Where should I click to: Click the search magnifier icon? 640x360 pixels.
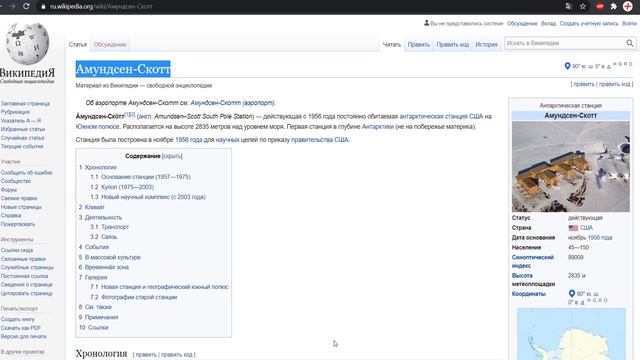coord(630,43)
